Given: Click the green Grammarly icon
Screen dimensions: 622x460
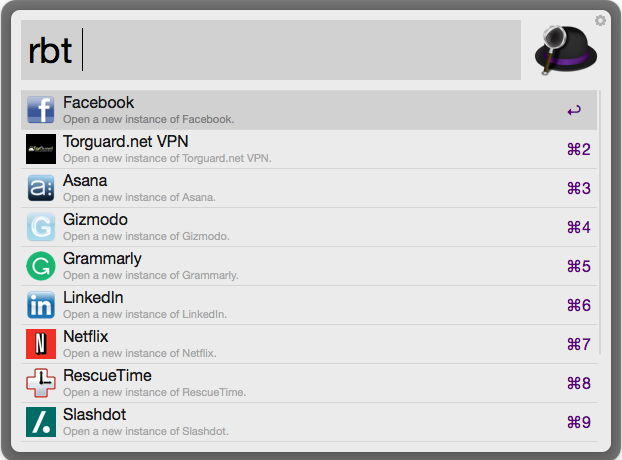Looking at the screenshot, I should tap(41, 266).
